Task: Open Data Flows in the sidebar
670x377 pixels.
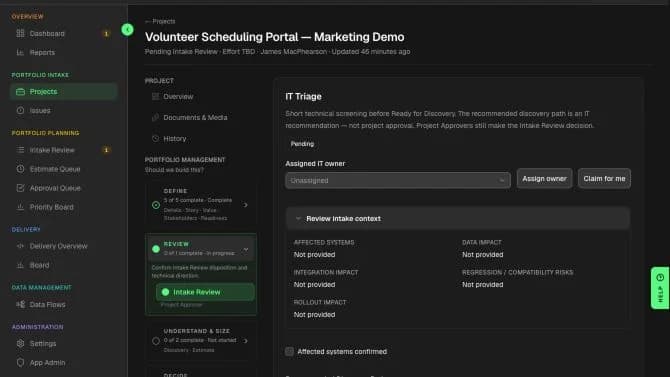Action: (63, 304)
